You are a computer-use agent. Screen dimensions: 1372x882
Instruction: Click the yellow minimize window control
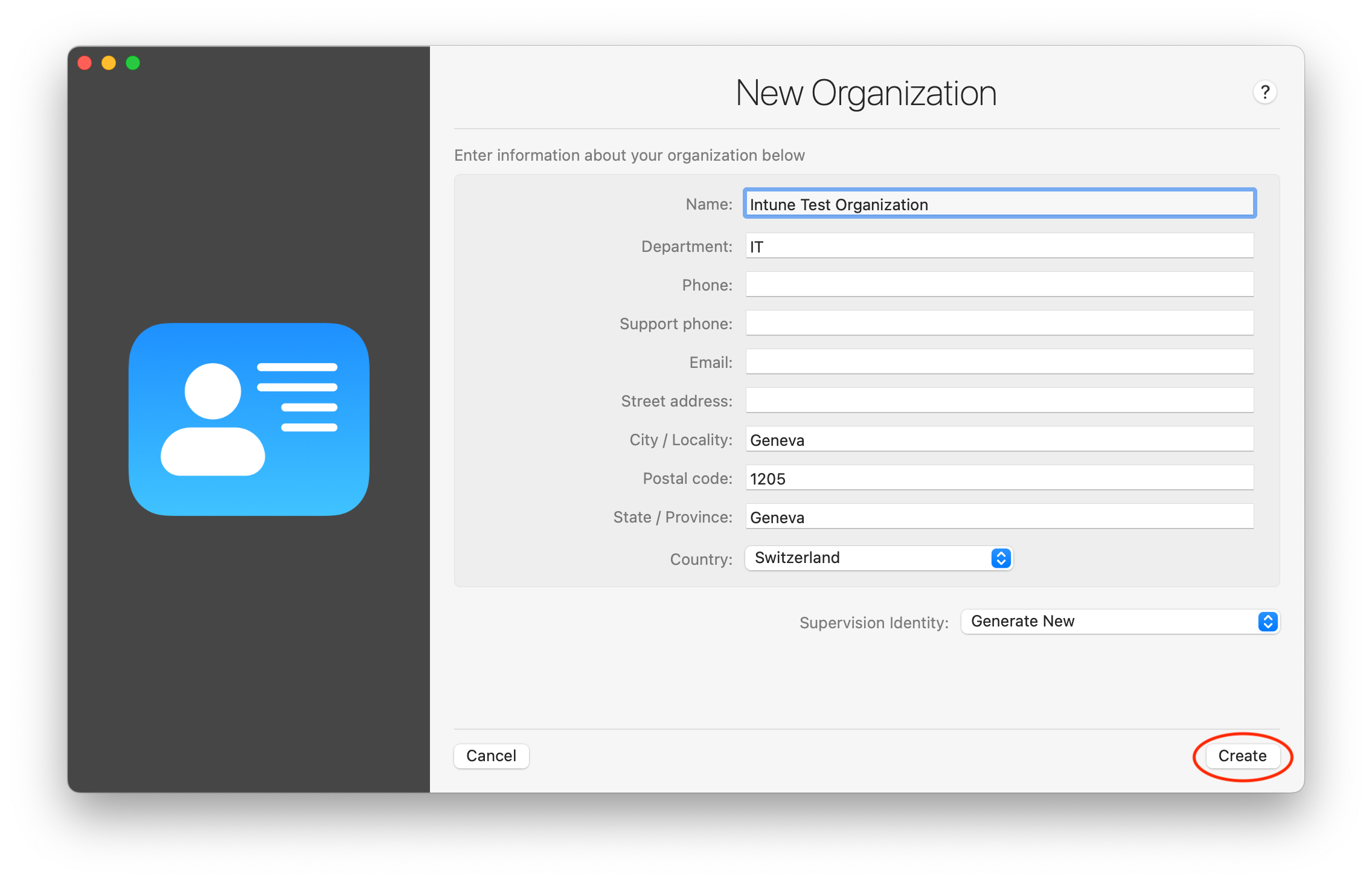(109, 62)
